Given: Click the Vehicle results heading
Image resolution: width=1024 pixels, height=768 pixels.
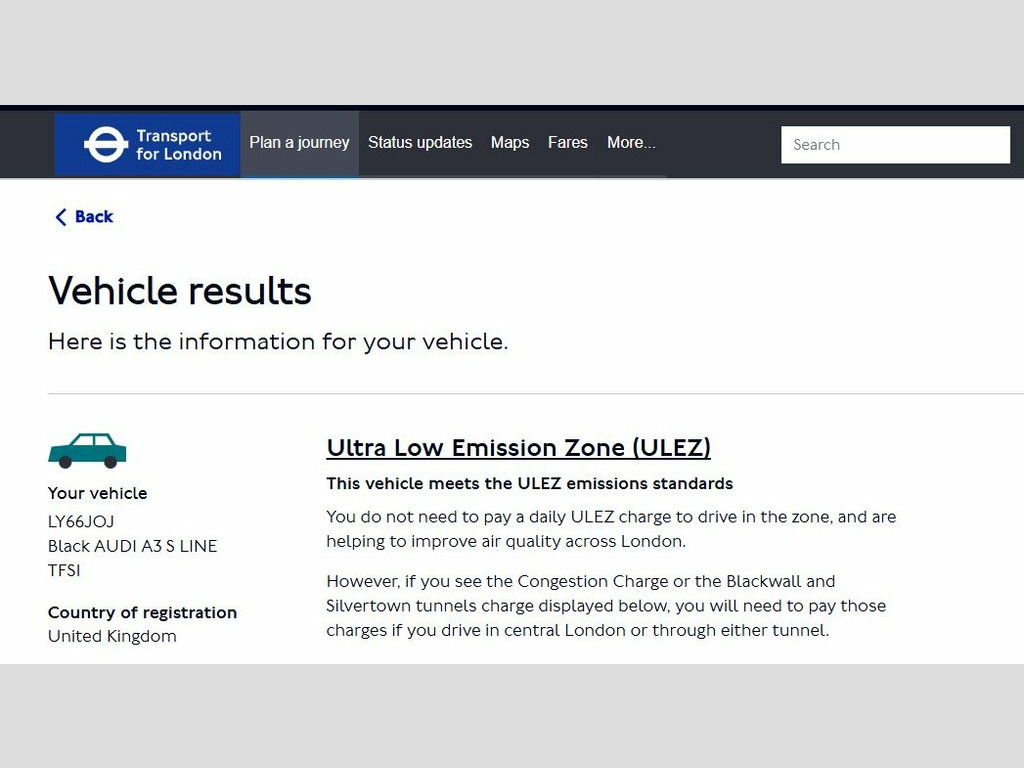Looking at the screenshot, I should click(180, 291).
